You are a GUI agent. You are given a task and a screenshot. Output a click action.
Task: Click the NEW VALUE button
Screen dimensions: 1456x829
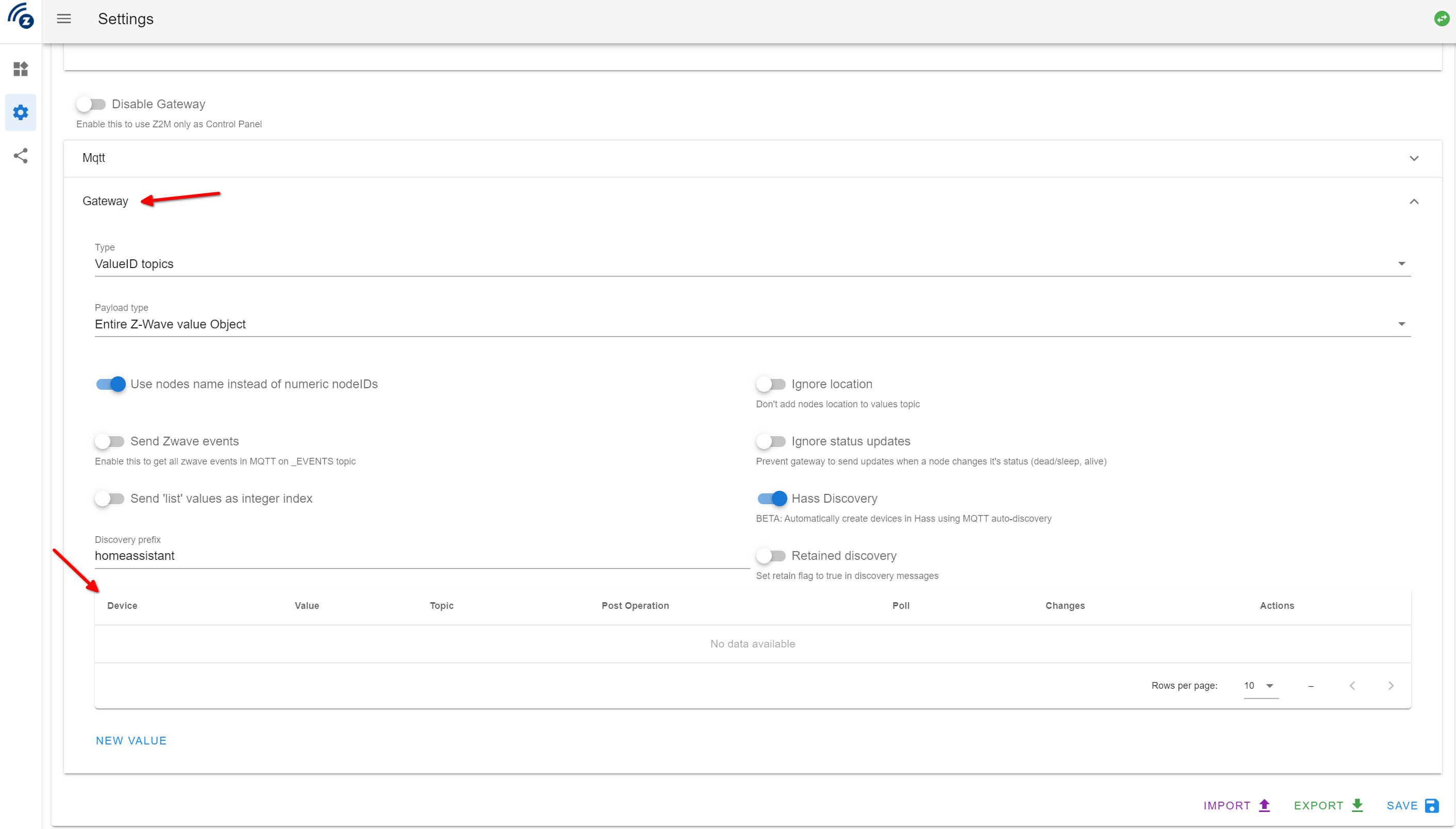(131, 741)
